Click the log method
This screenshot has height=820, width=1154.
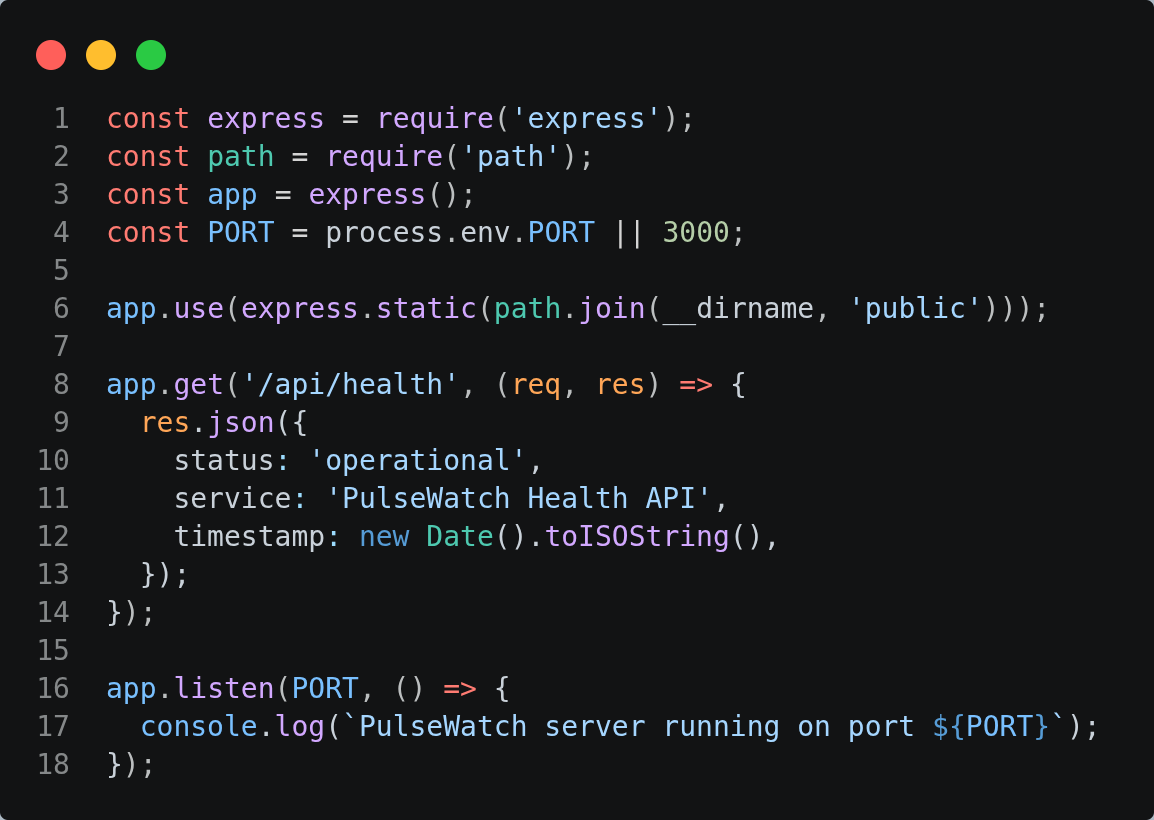pyautogui.click(x=300, y=727)
